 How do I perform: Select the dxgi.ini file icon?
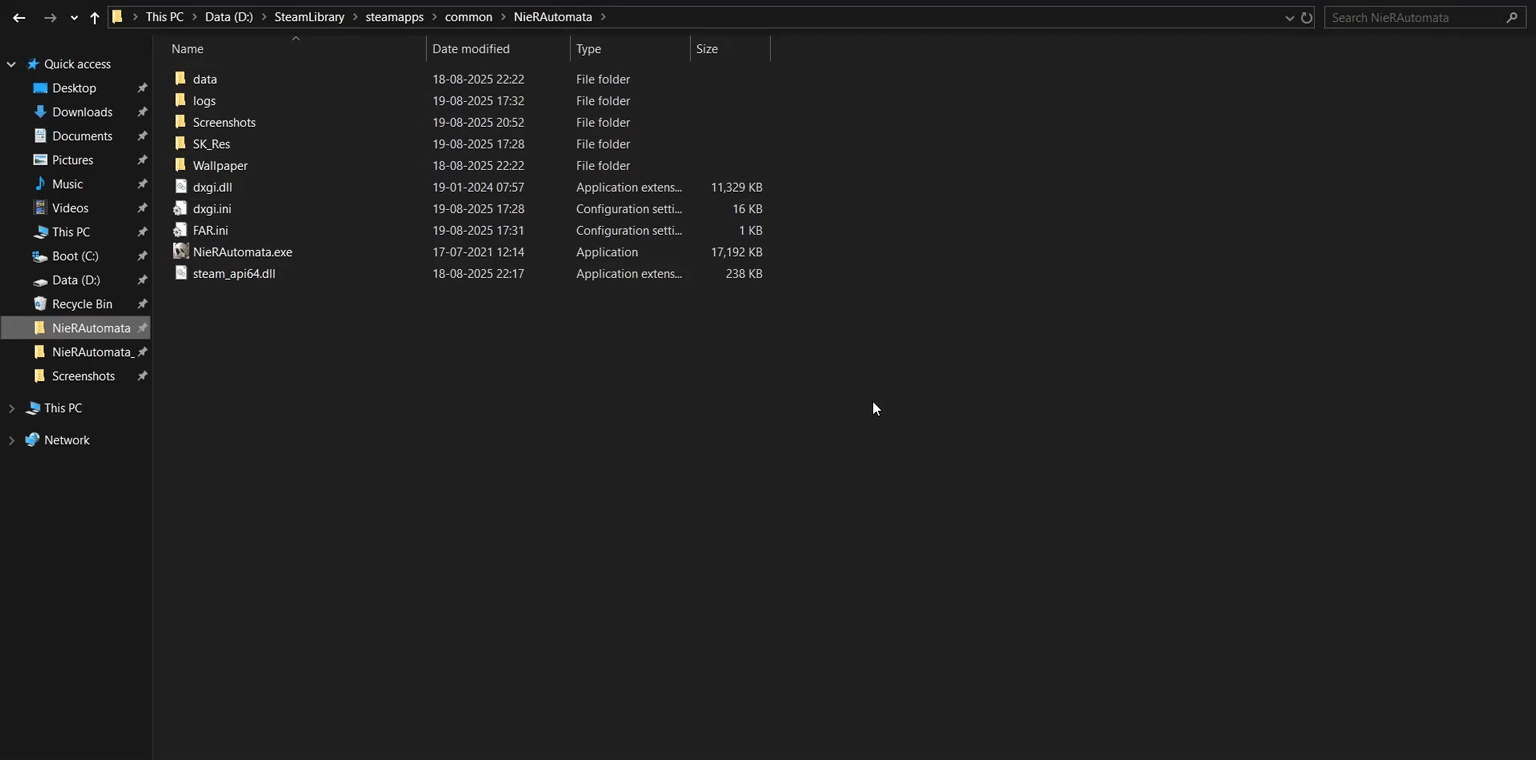pyautogui.click(x=180, y=208)
